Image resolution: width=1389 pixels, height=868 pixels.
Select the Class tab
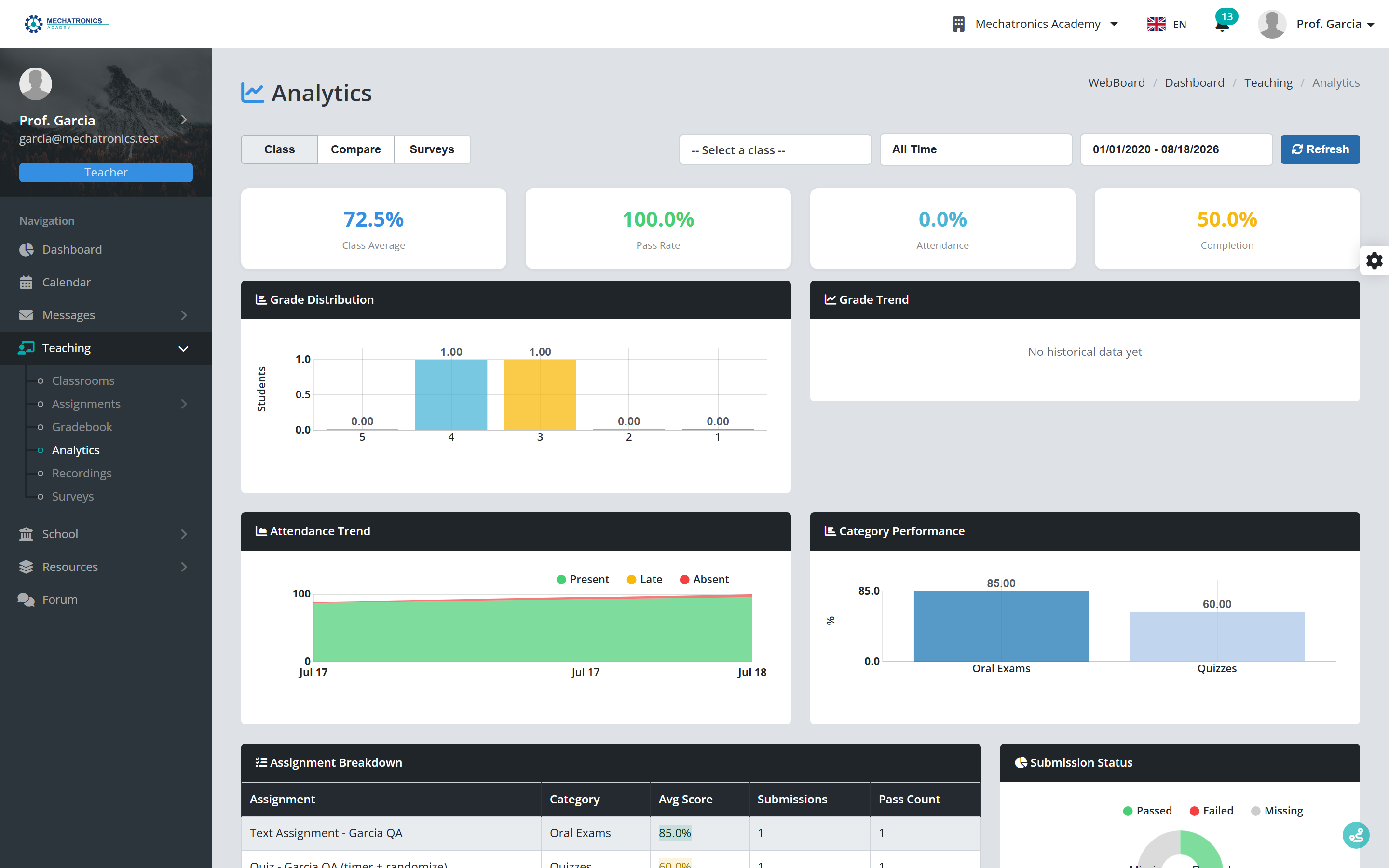coord(280,150)
